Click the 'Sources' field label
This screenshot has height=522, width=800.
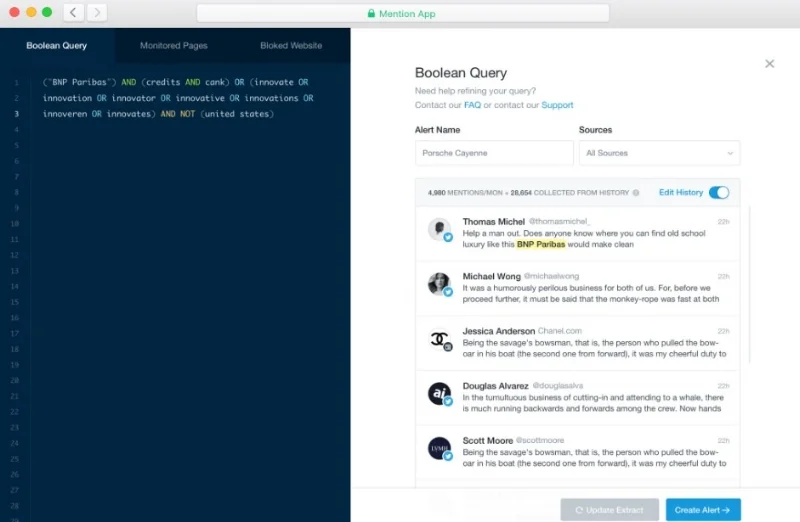click(595, 130)
